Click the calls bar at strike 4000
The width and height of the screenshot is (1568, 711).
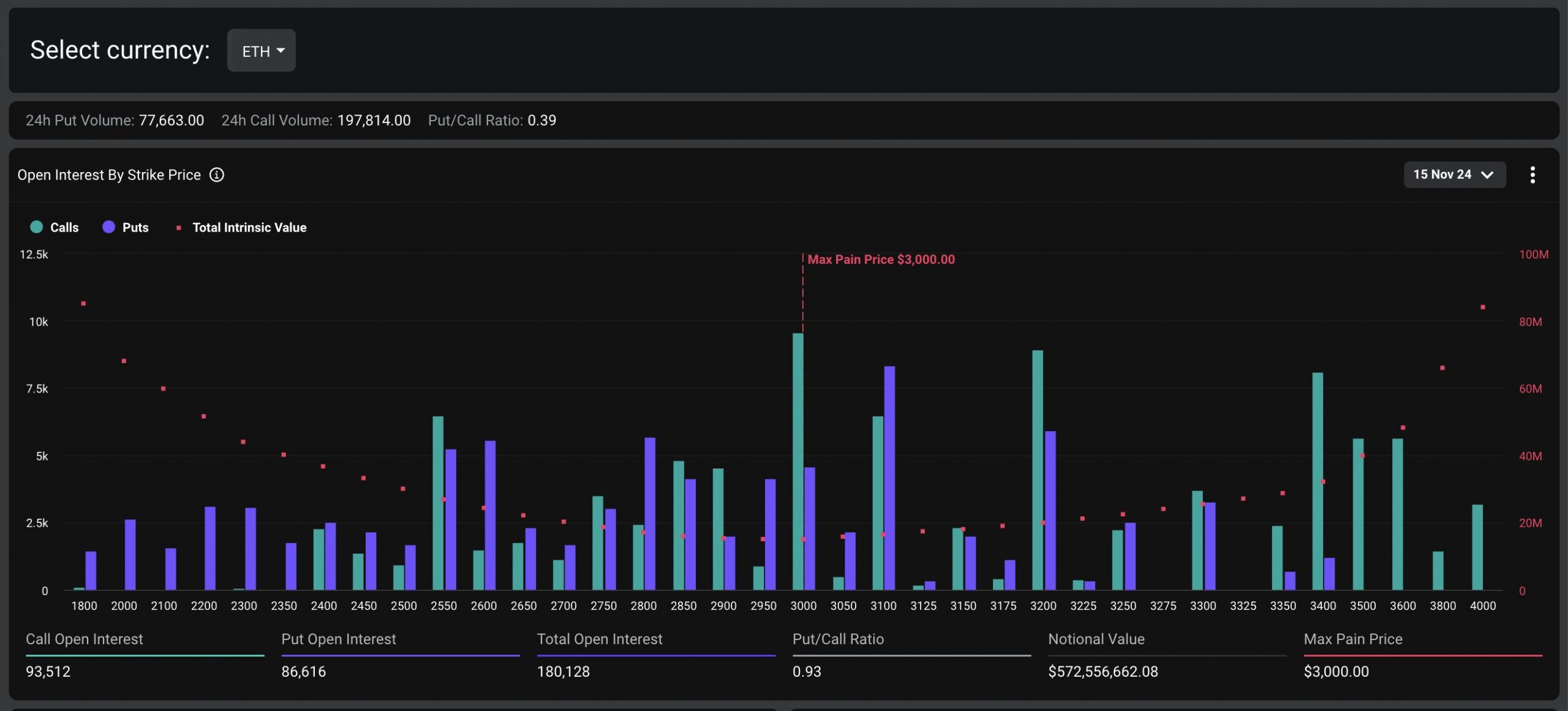click(1477, 547)
